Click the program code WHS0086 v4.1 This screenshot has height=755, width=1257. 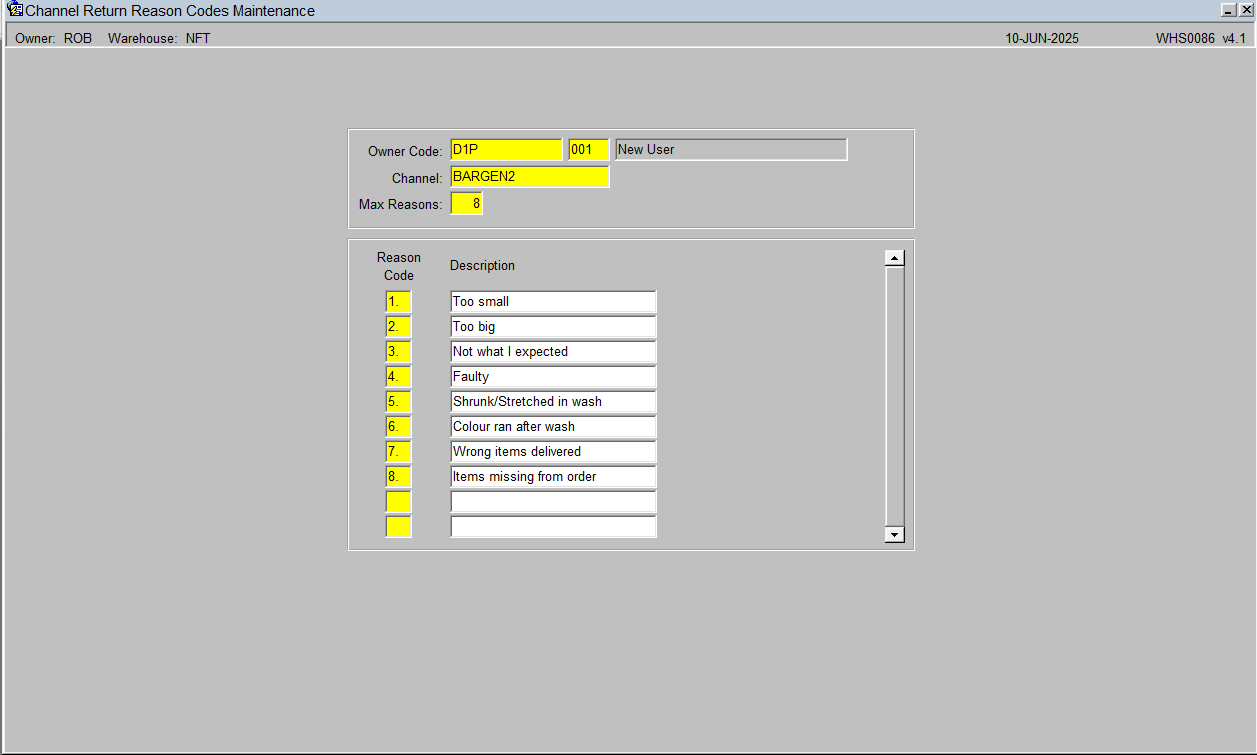coord(1201,39)
